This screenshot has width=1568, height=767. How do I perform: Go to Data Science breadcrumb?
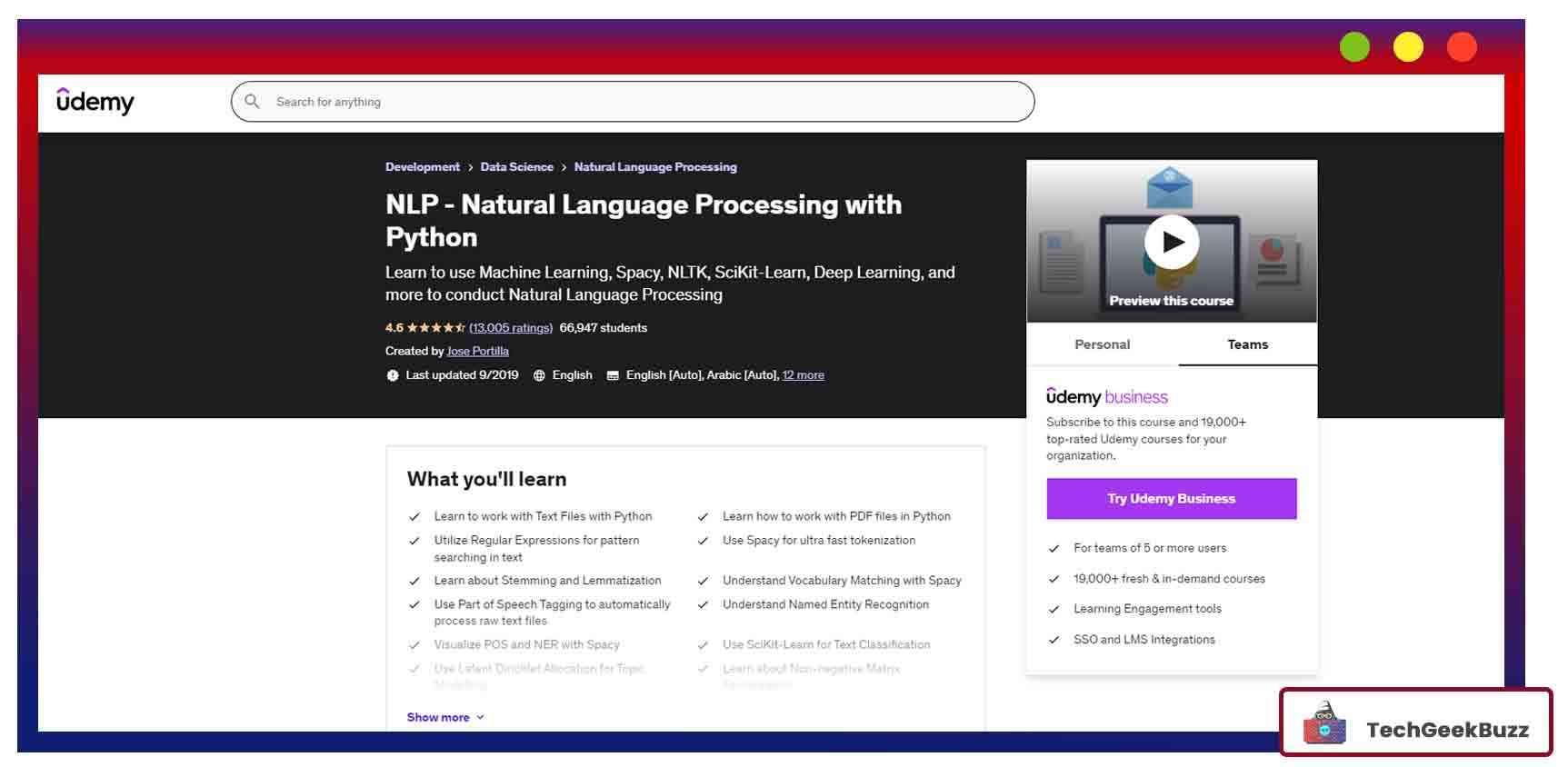516,167
